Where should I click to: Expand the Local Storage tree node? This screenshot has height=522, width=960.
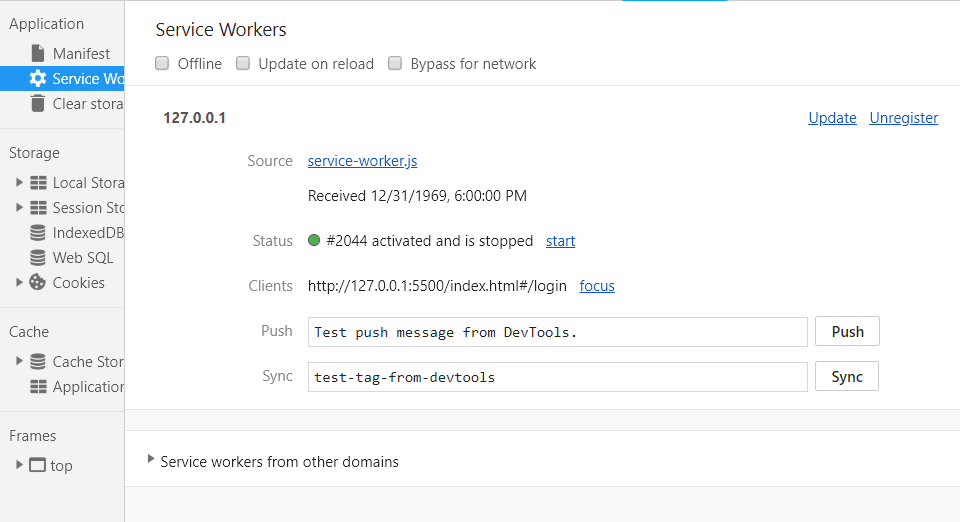(19, 182)
